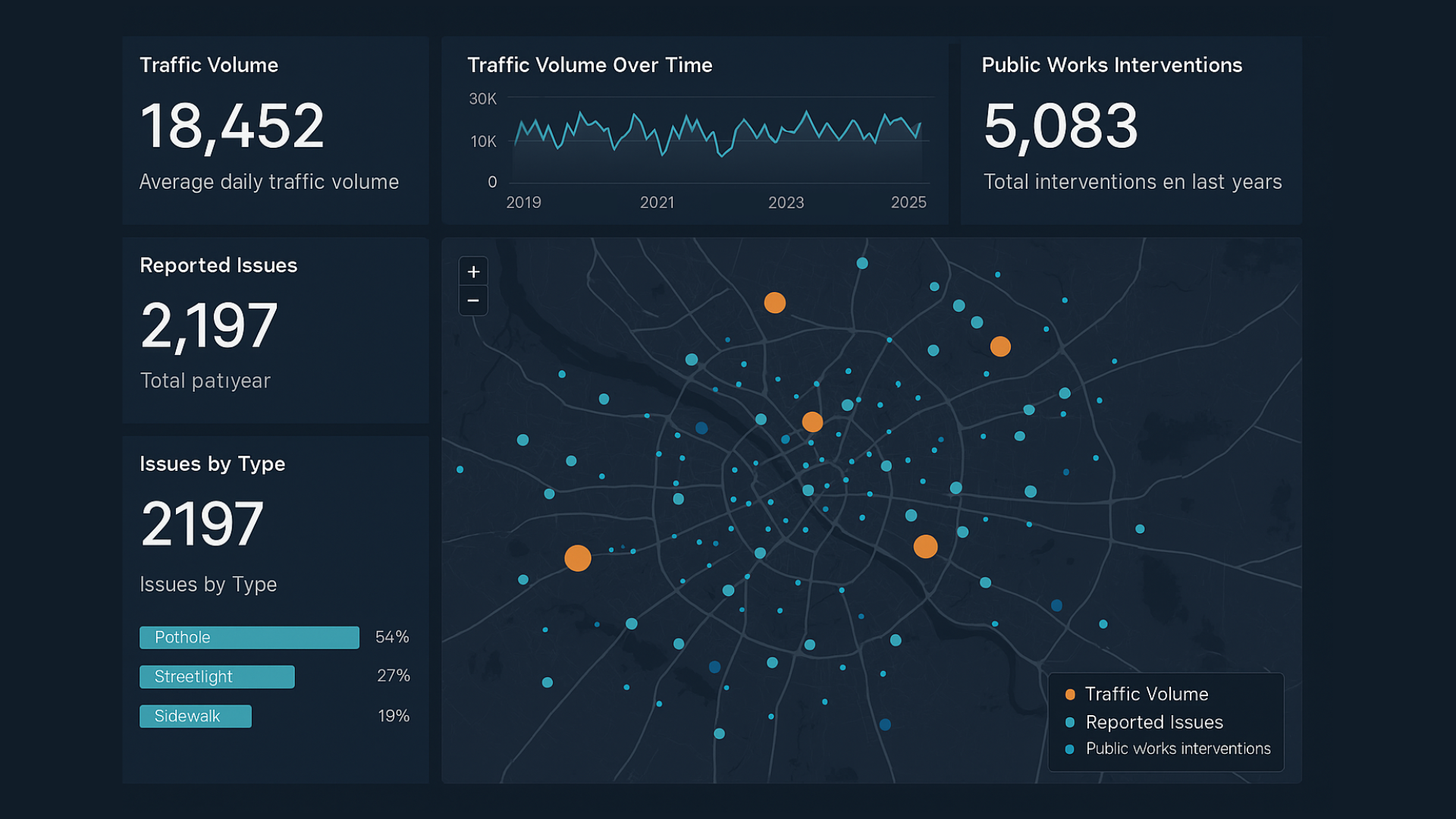The image size is (1456, 819).
Task: Click the Issues by Type panel heading
Action: tap(212, 464)
